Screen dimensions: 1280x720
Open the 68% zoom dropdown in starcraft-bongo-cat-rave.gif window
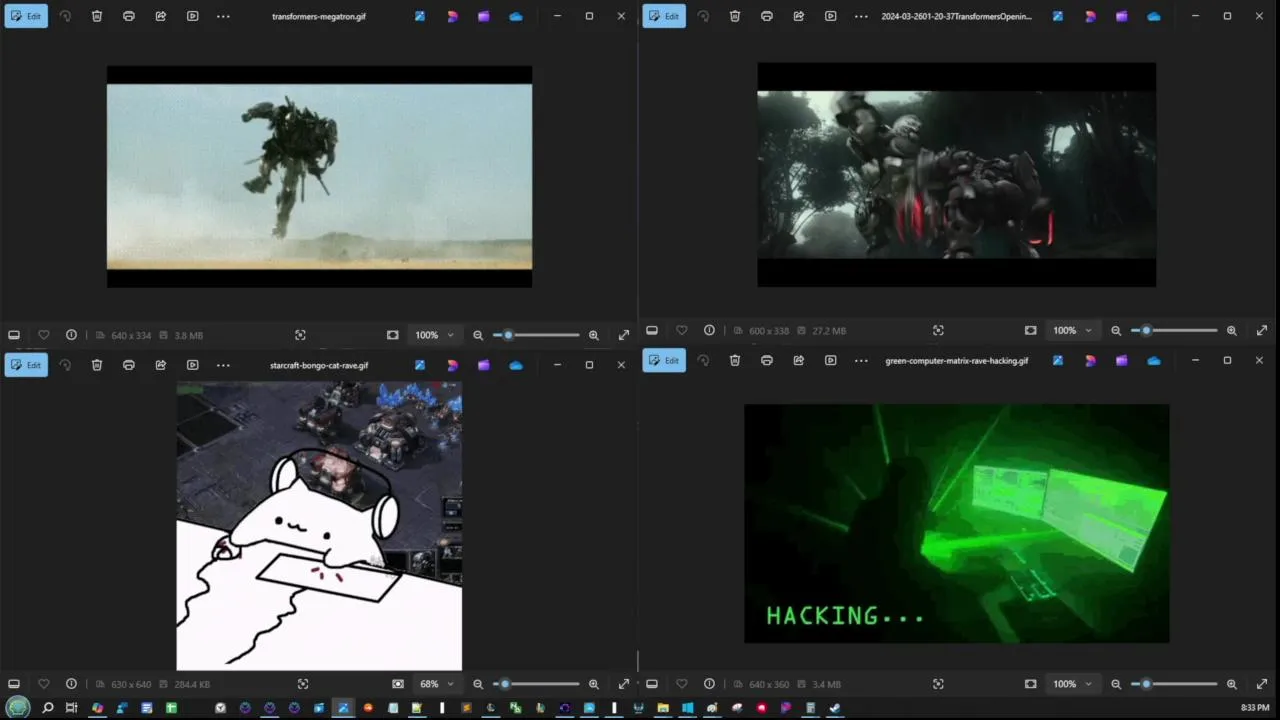(x=437, y=684)
